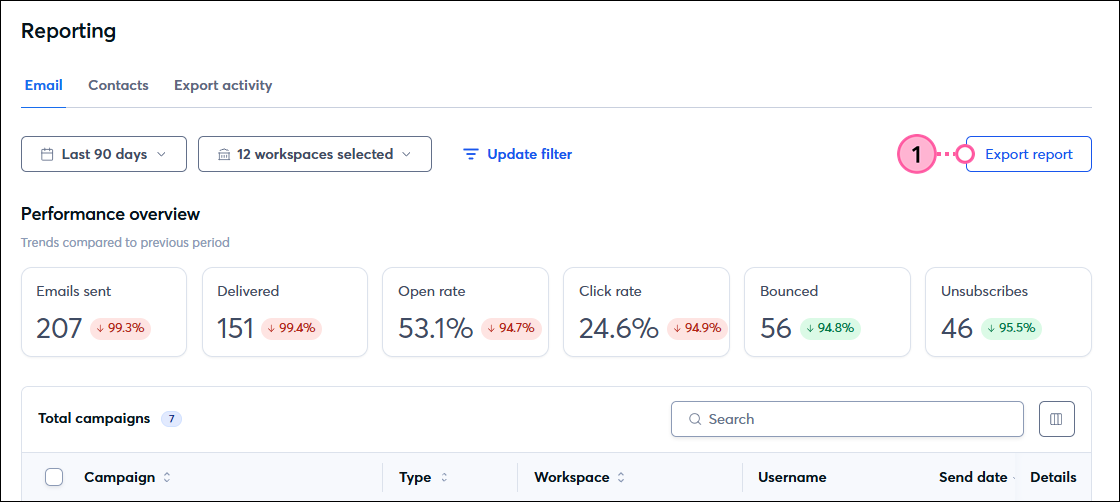The width and height of the screenshot is (1120, 502).
Task: Expand the 12 workspaces selected dropdown
Action: click(315, 154)
